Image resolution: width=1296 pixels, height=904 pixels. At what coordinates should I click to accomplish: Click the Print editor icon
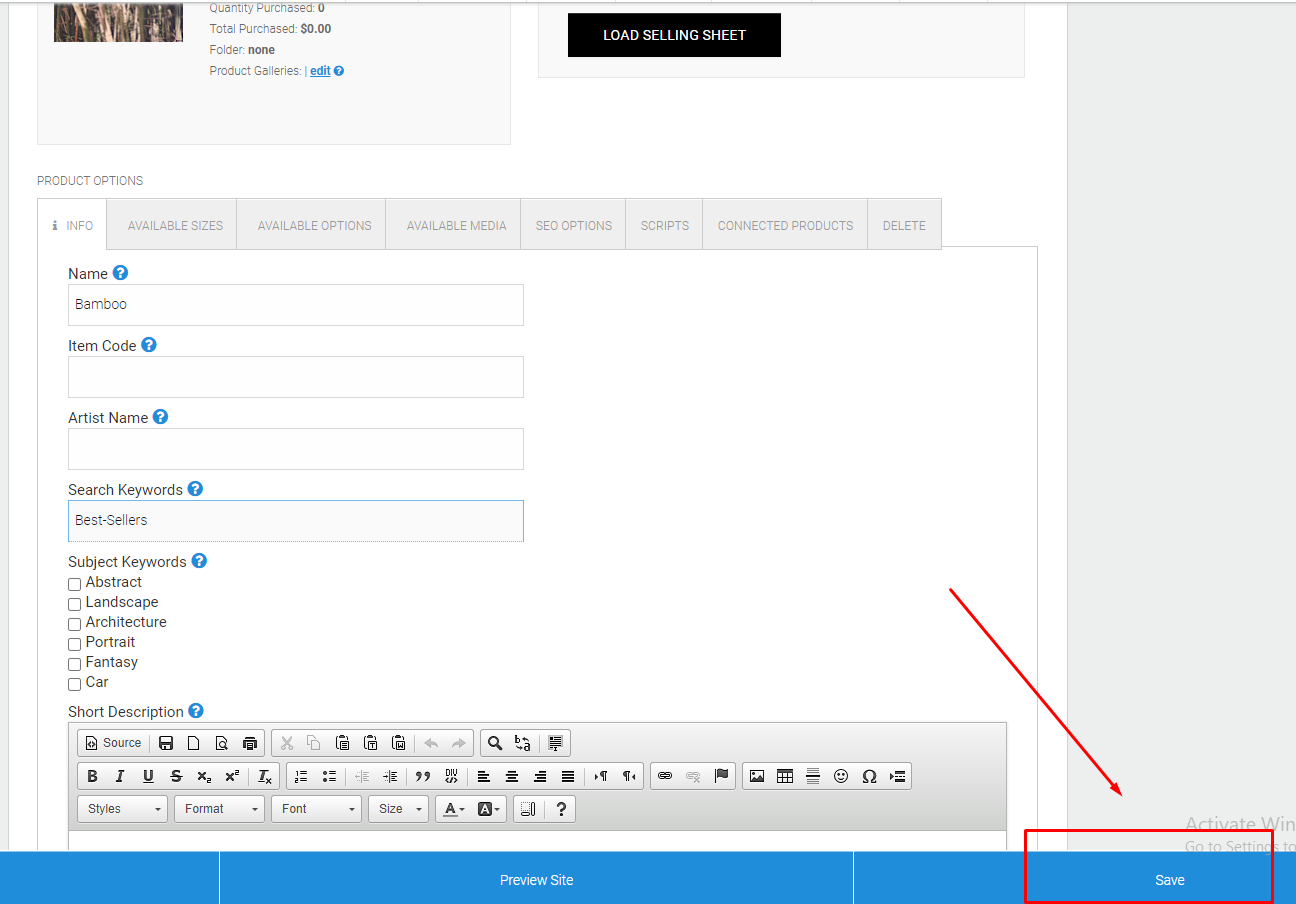(x=250, y=743)
